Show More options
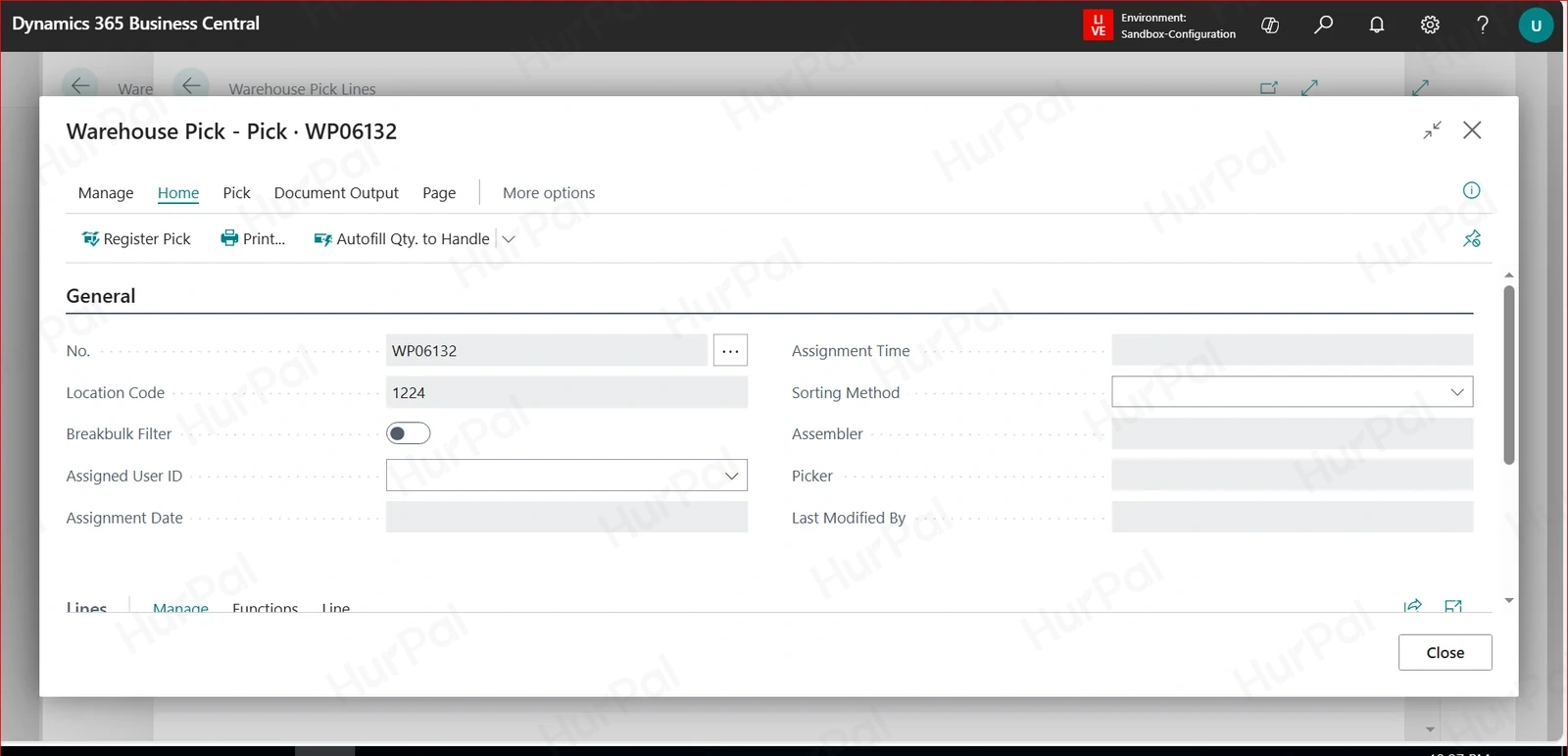 click(x=549, y=193)
